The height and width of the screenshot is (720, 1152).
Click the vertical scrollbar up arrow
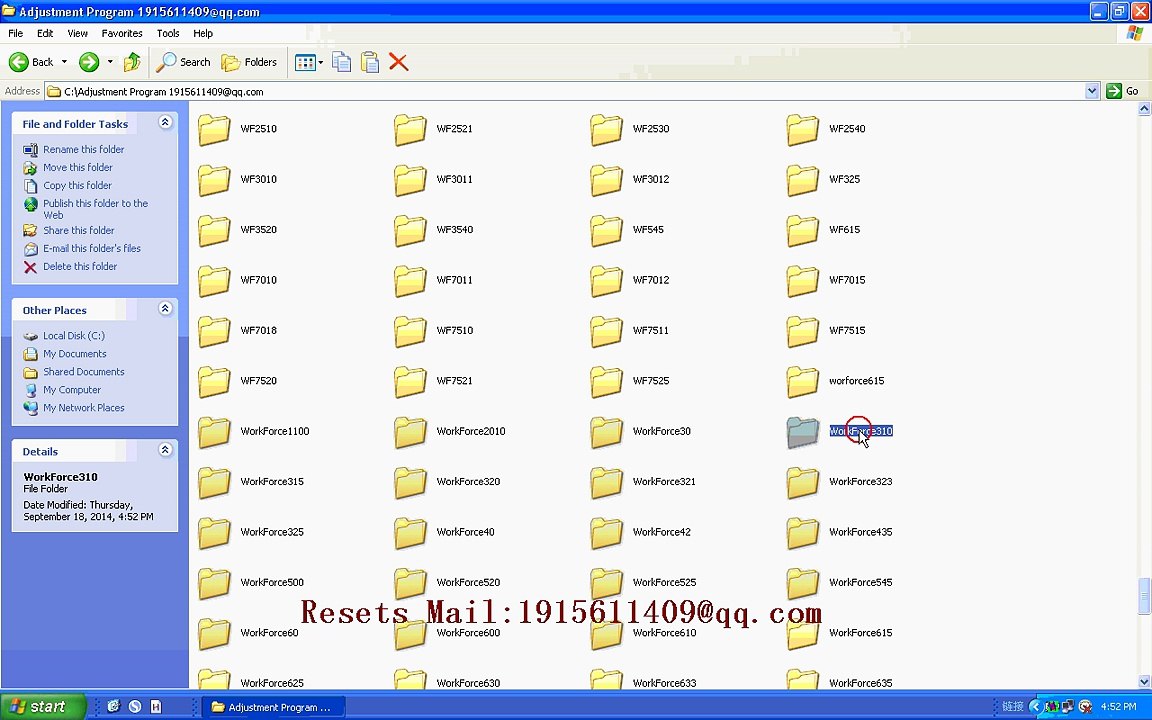coord(1144,109)
